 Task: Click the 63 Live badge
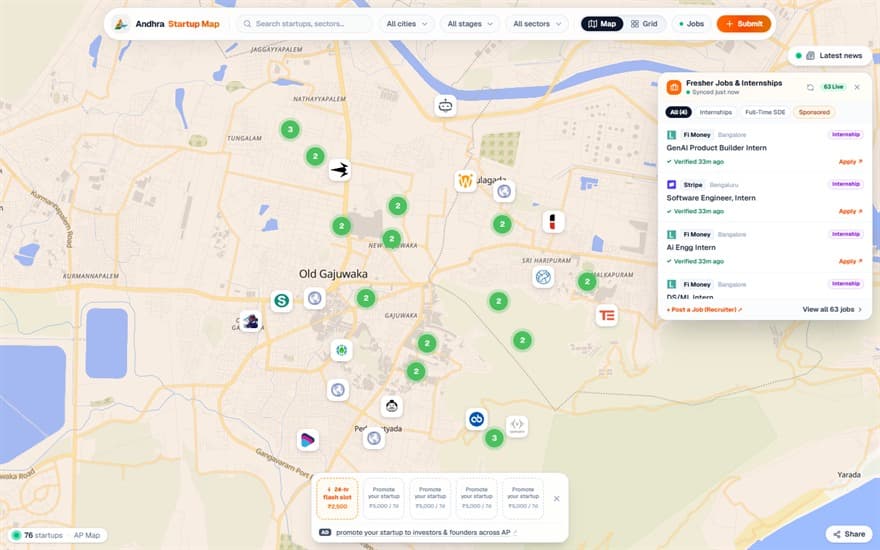coord(833,87)
